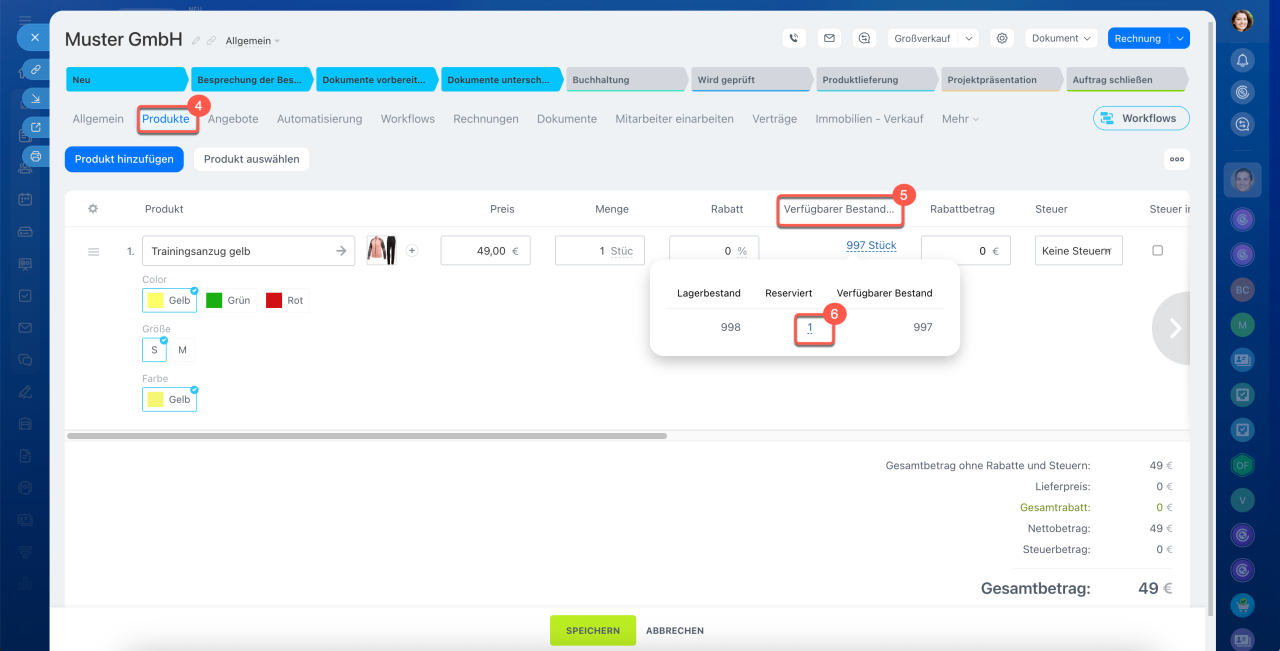The image size is (1280, 651).
Task: Close the deal panel with X icon
Action: [34, 37]
